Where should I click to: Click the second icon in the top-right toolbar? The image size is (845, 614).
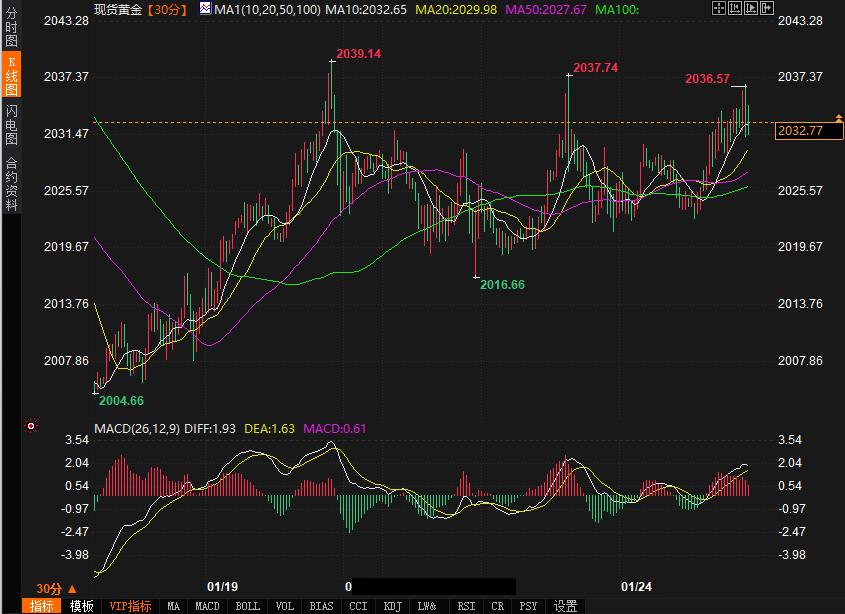click(735, 8)
